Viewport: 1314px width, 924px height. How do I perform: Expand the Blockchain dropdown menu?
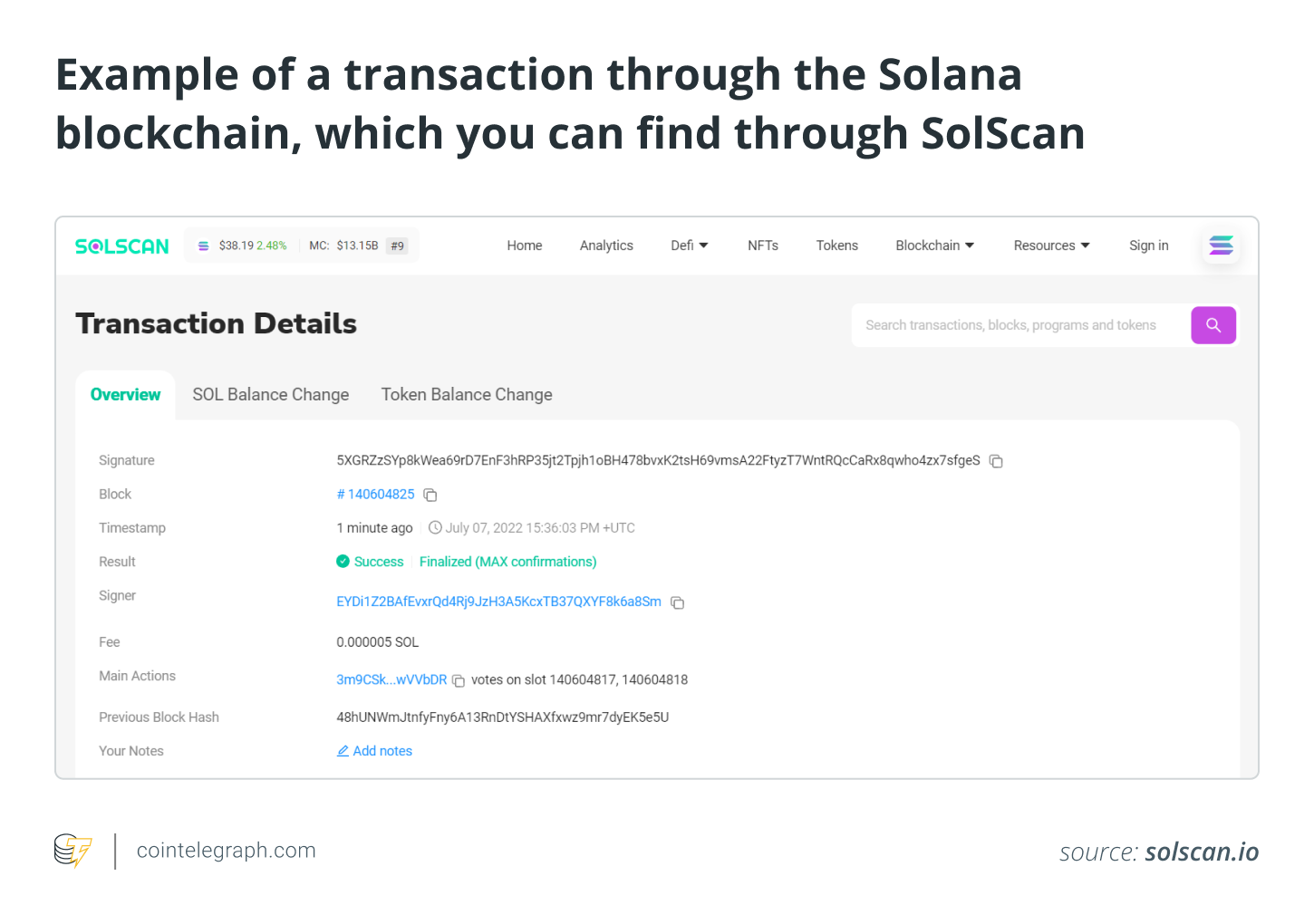click(x=935, y=245)
